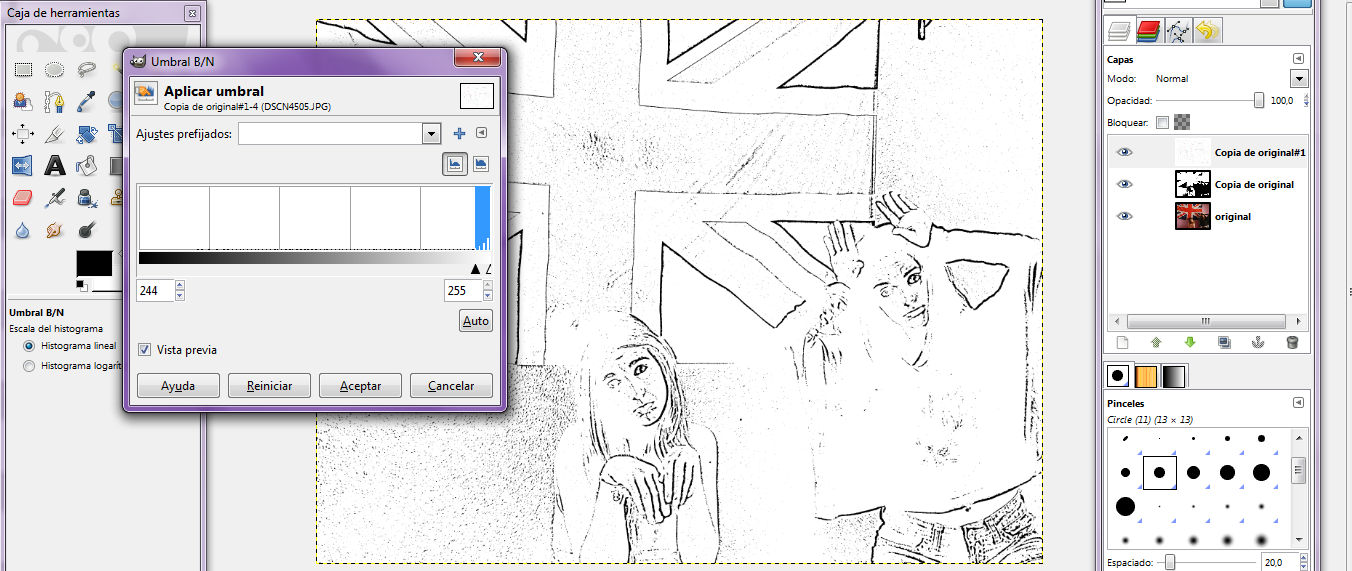Select the 'Copia de original' layer thumbnail
This screenshot has height=571, width=1352.
pyautogui.click(x=1192, y=184)
